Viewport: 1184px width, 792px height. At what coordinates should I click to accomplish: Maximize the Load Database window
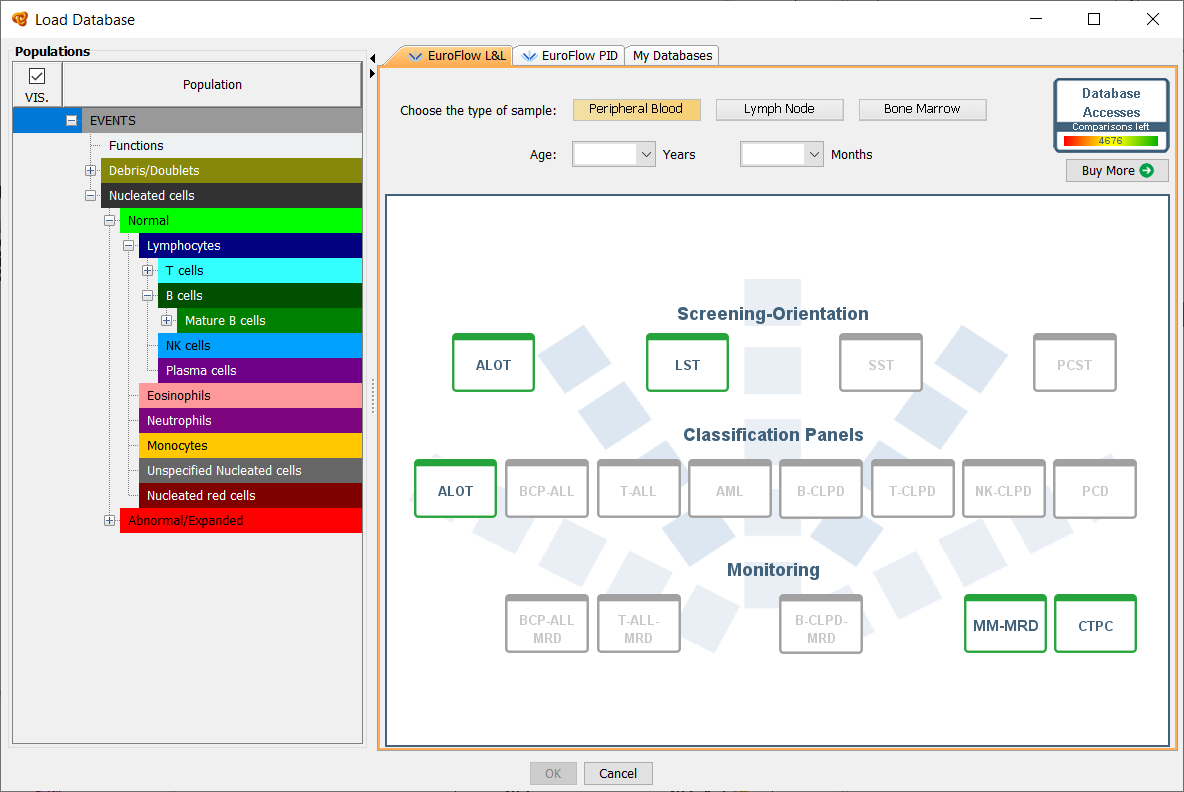click(x=1093, y=19)
